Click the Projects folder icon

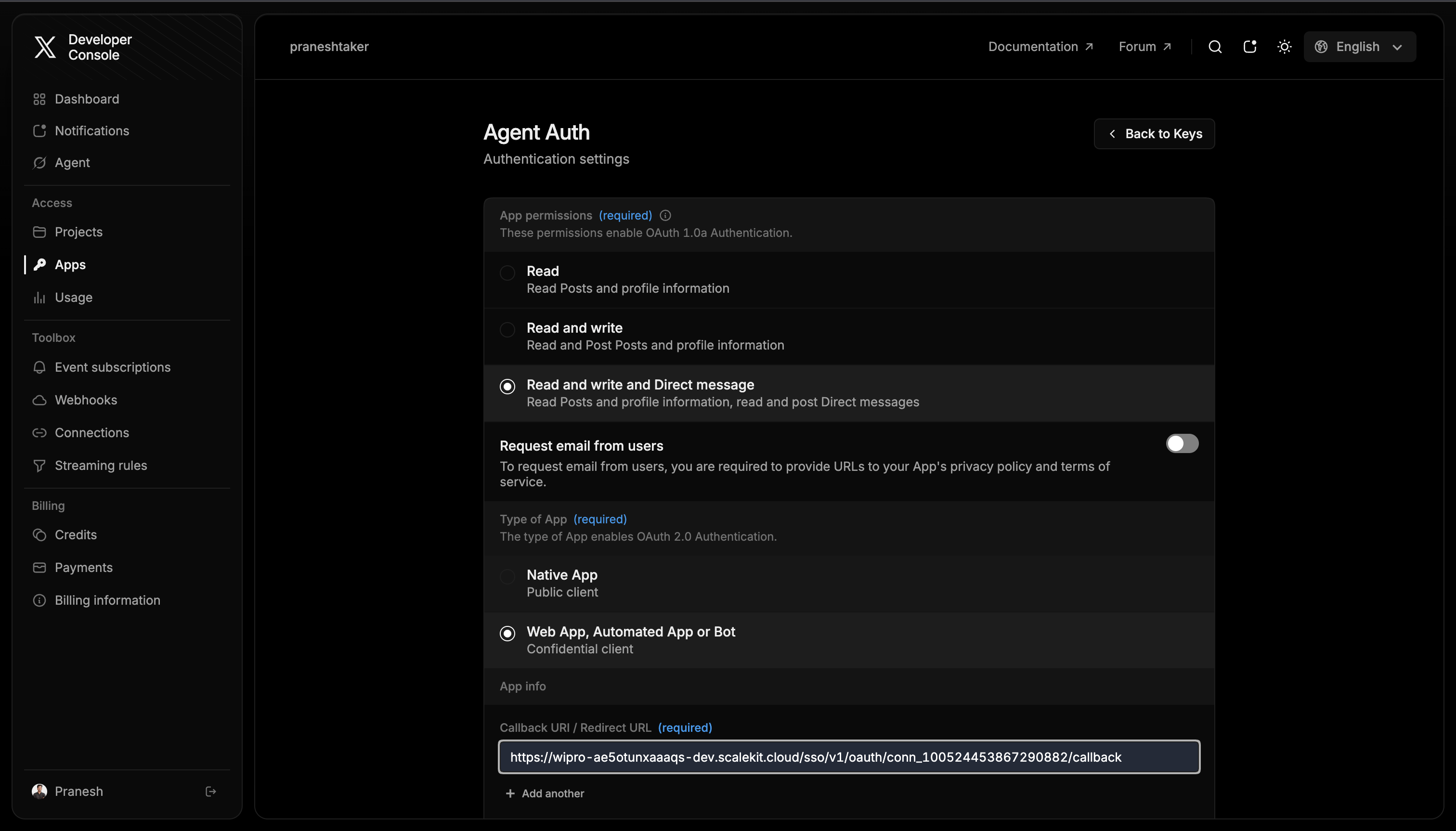[x=39, y=232]
